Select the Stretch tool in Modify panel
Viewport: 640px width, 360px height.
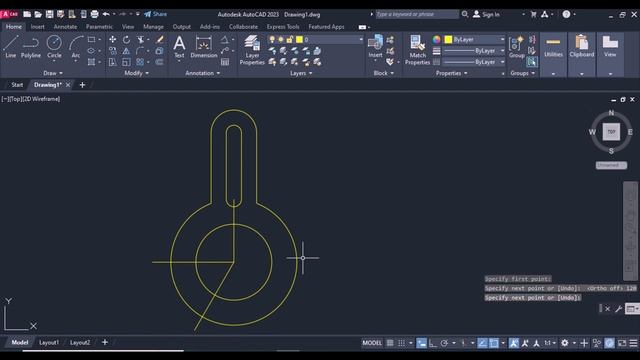pos(112,62)
